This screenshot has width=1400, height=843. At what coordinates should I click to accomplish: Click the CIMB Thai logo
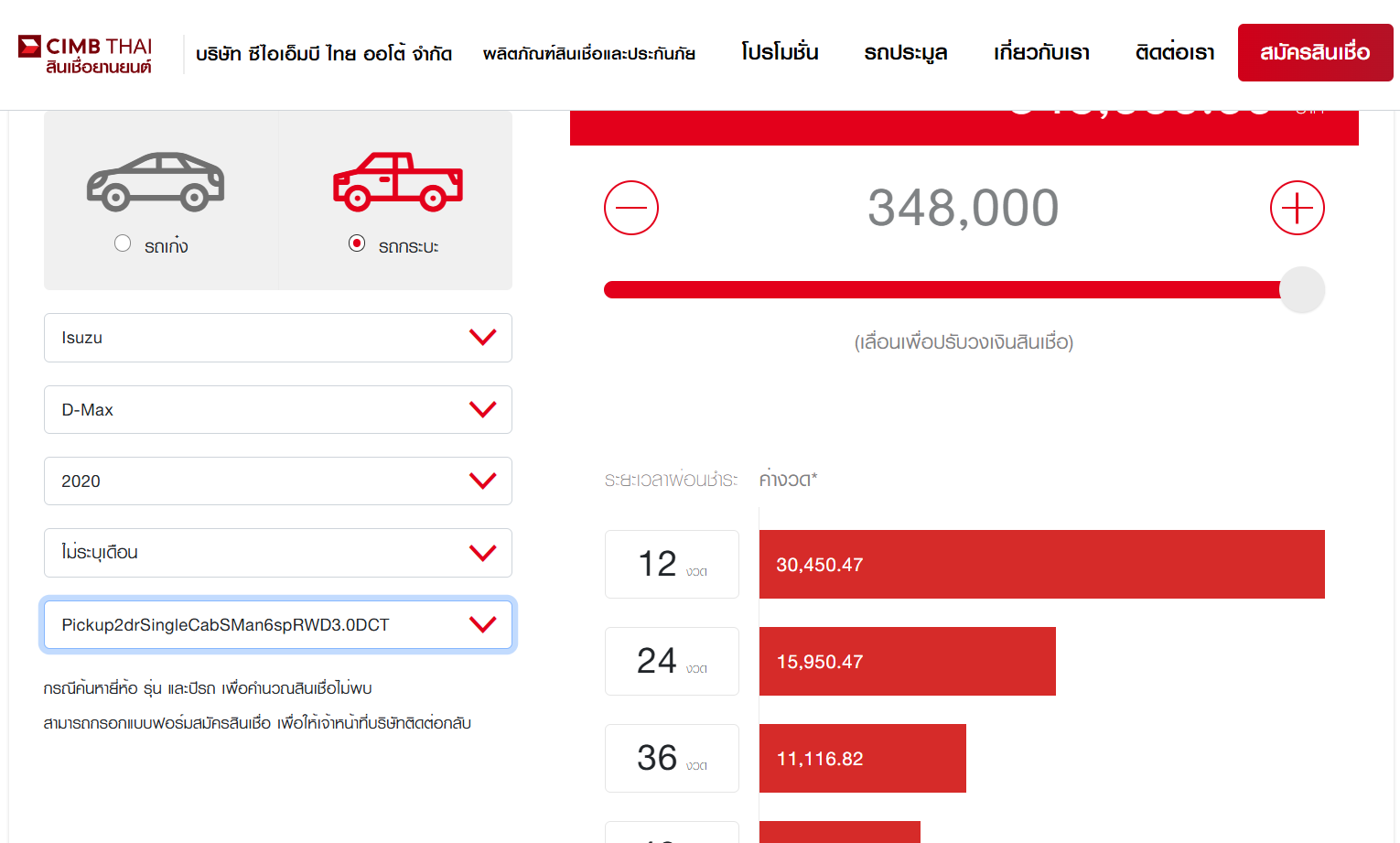86,54
